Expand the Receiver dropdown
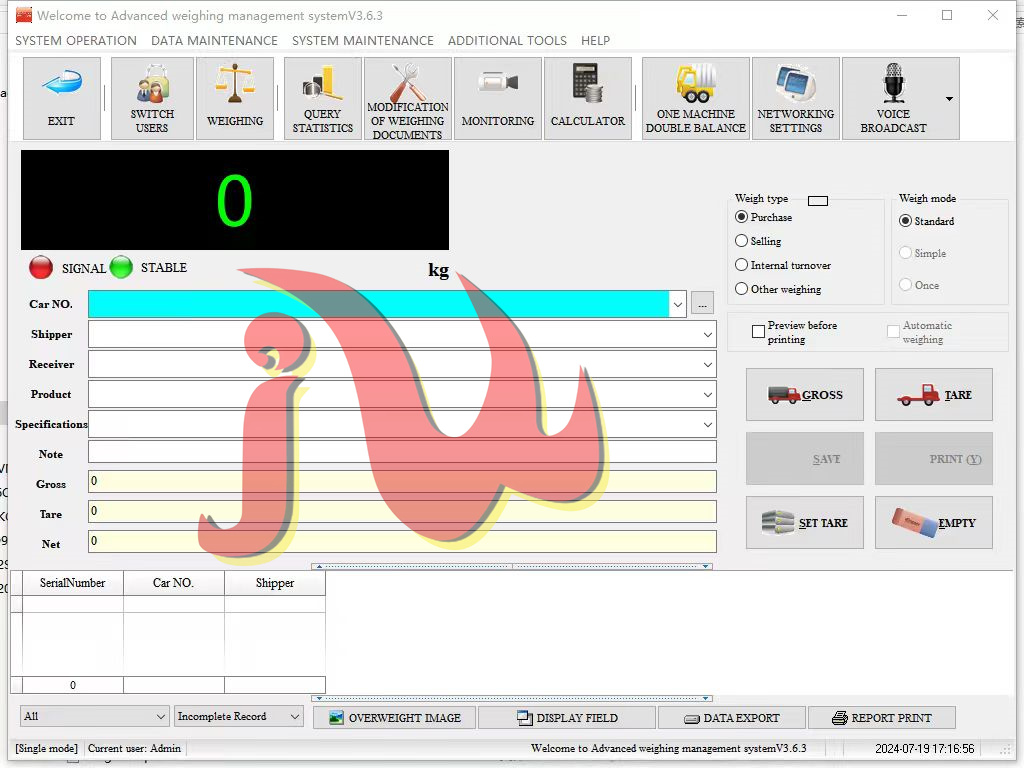 tap(707, 364)
